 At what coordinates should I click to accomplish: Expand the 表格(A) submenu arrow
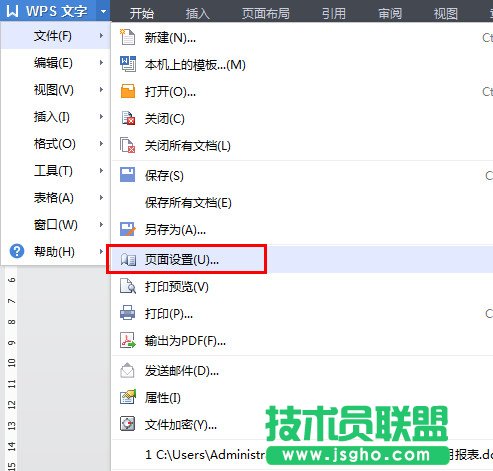(101, 197)
